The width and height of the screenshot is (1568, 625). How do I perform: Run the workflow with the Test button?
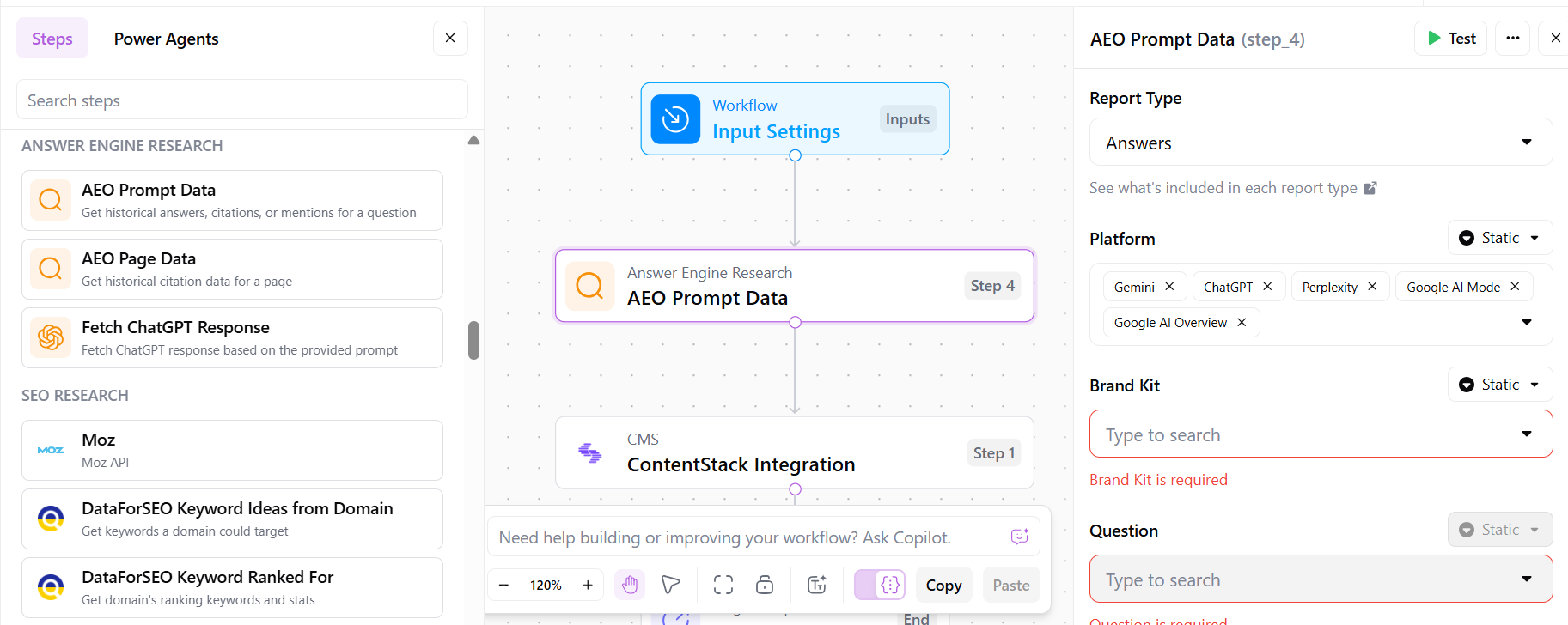point(1450,38)
